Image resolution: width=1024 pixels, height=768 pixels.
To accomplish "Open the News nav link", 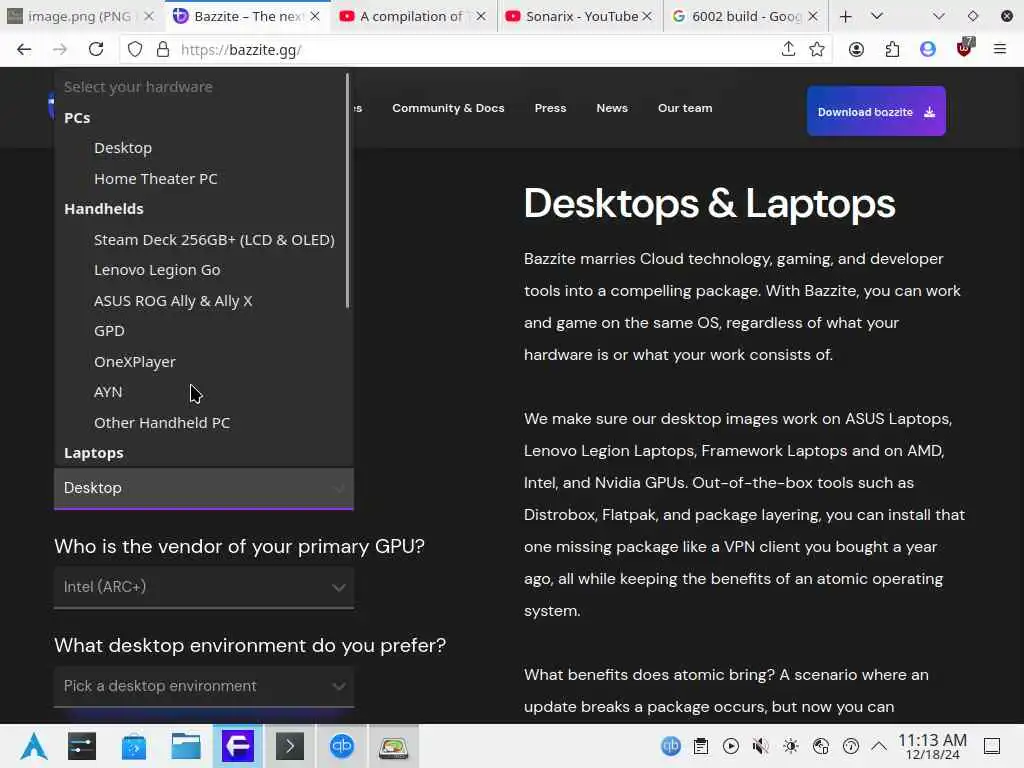I will (612, 108).
